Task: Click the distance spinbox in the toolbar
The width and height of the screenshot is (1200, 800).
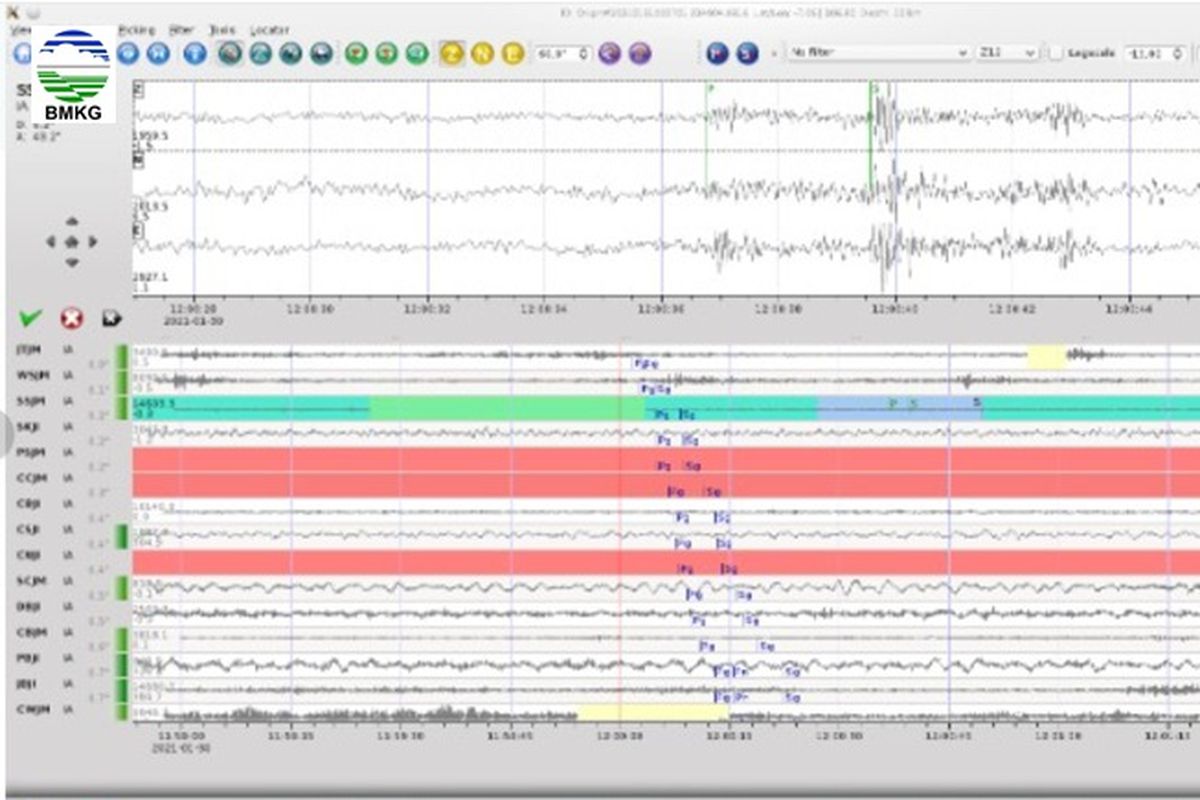Action: click(x=563, y=53)
